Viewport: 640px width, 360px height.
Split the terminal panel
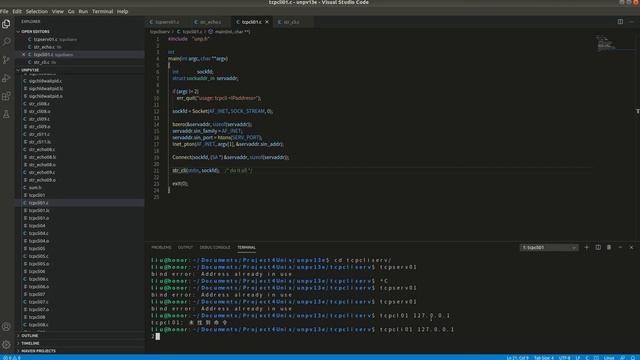(598, 247)
